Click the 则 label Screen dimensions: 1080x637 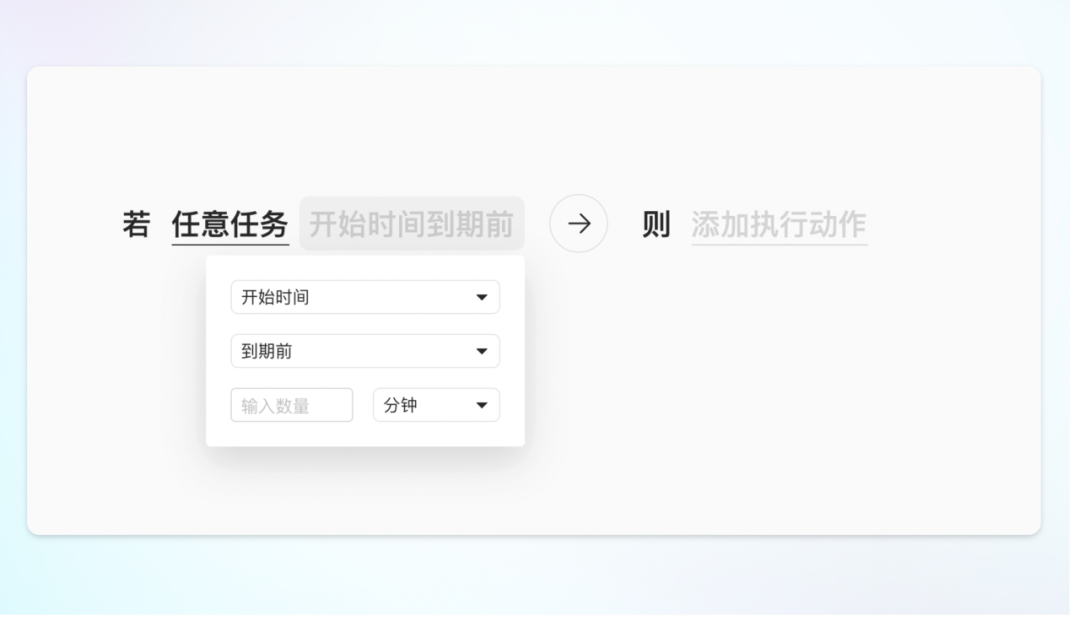pyautogui.click(x=656, y=224)
